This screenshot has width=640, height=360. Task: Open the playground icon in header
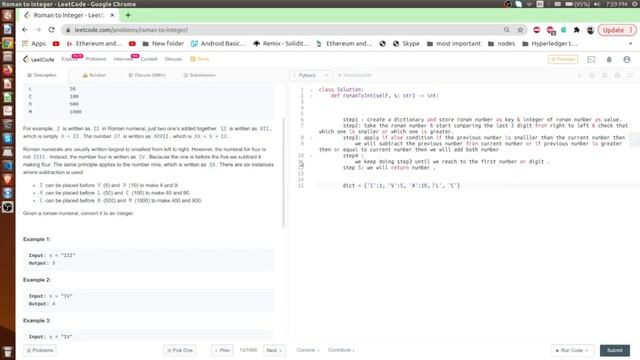point(591,60)
